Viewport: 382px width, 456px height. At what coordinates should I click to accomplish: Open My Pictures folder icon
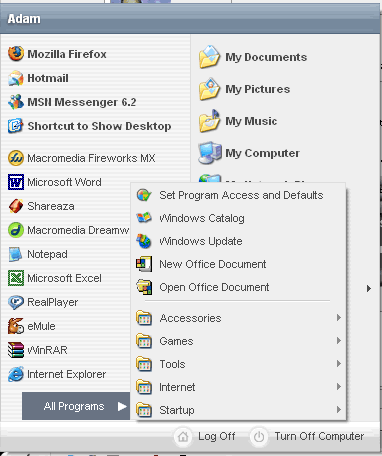(209, 89)
